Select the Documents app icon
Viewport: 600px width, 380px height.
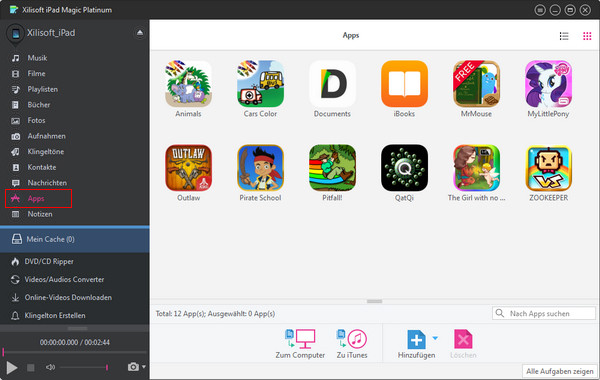(332, 84)
